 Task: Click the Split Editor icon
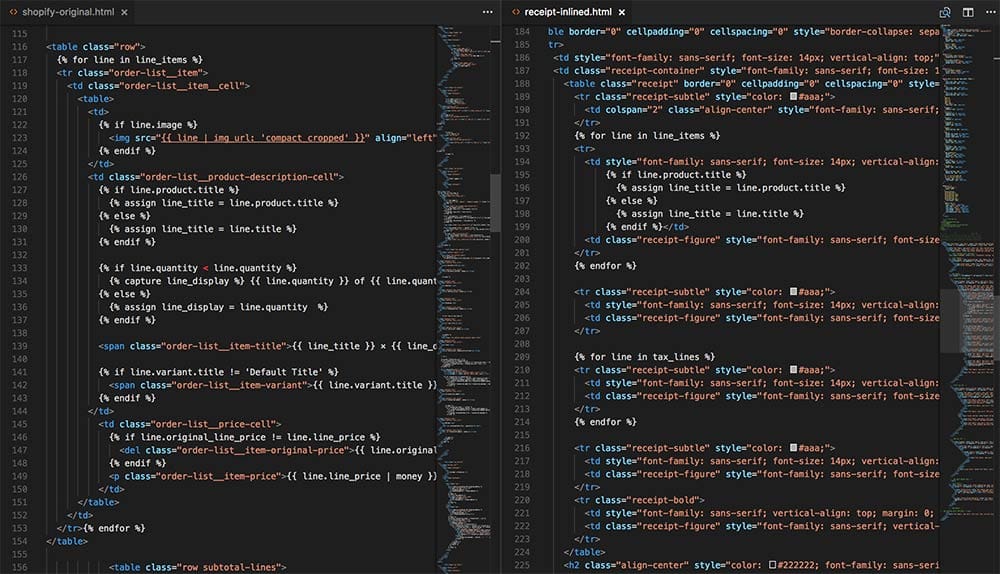(x=968, y=12)
